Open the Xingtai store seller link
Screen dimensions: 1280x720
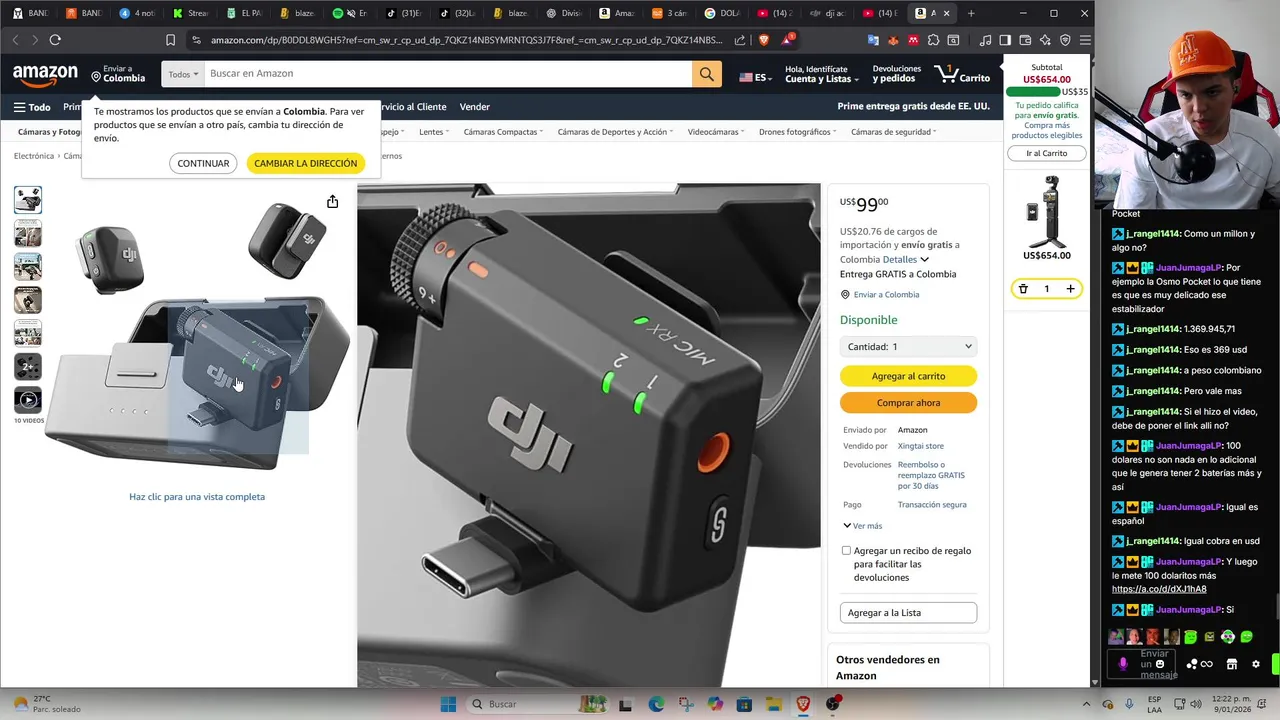(x=920, y=446)
